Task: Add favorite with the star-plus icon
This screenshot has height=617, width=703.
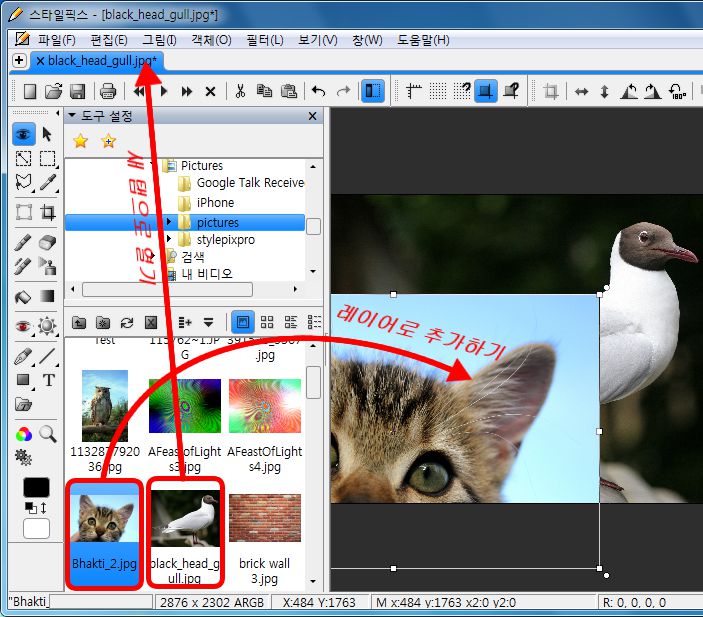Action: pos(108,141)
